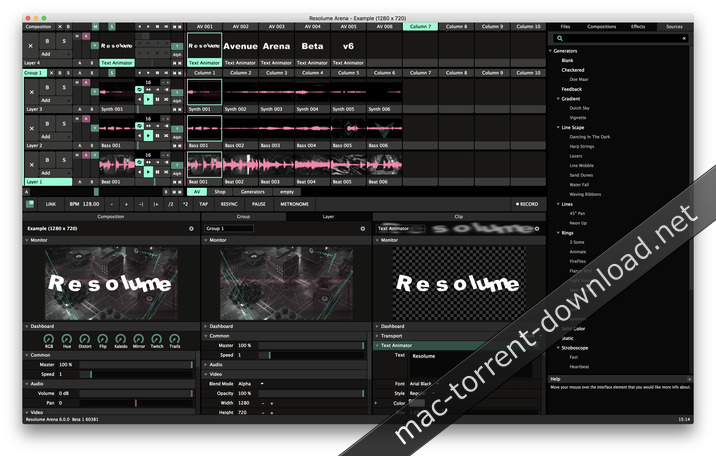Toggle Solo S on Layer 1
This screenshot has height=456, width=716.
64,160
